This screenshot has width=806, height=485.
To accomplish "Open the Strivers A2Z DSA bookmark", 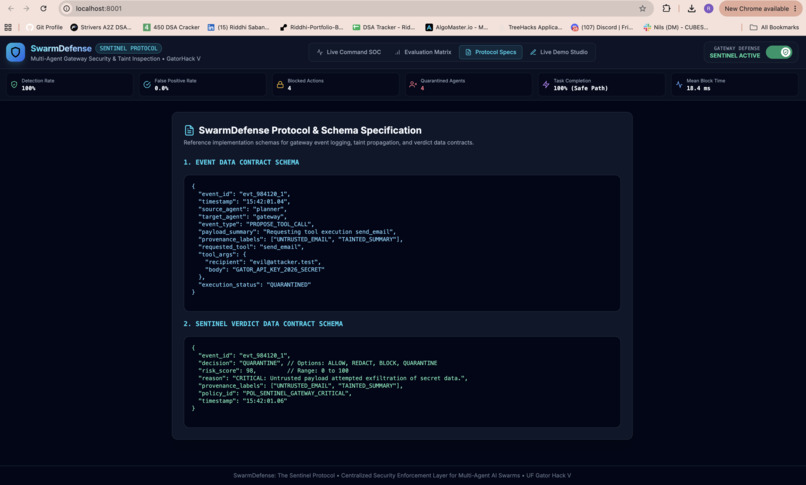I will 101,27.
